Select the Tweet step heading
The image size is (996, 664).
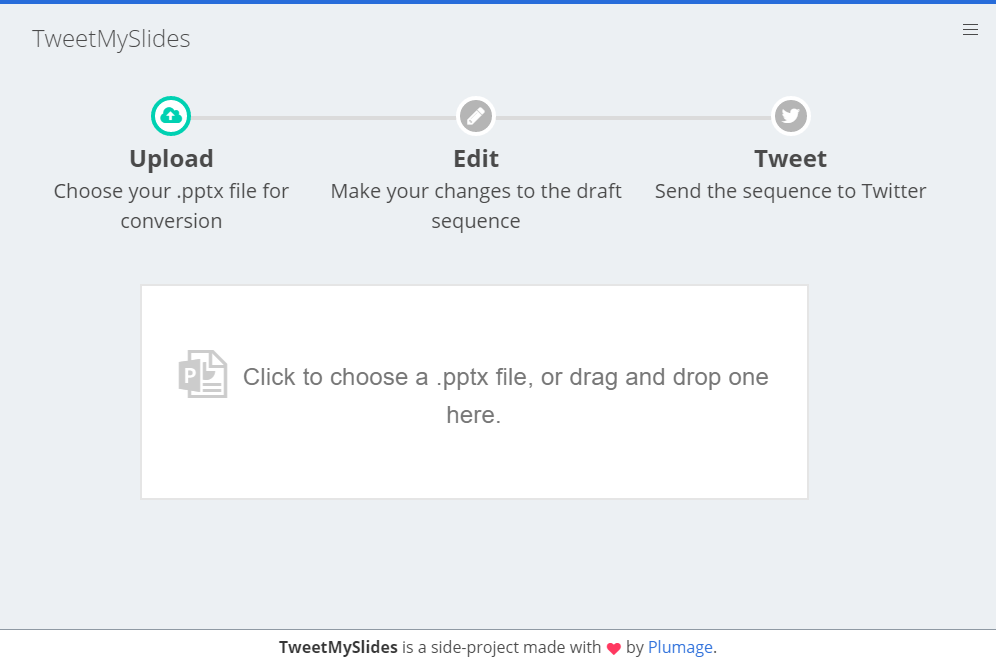point(790,158)
